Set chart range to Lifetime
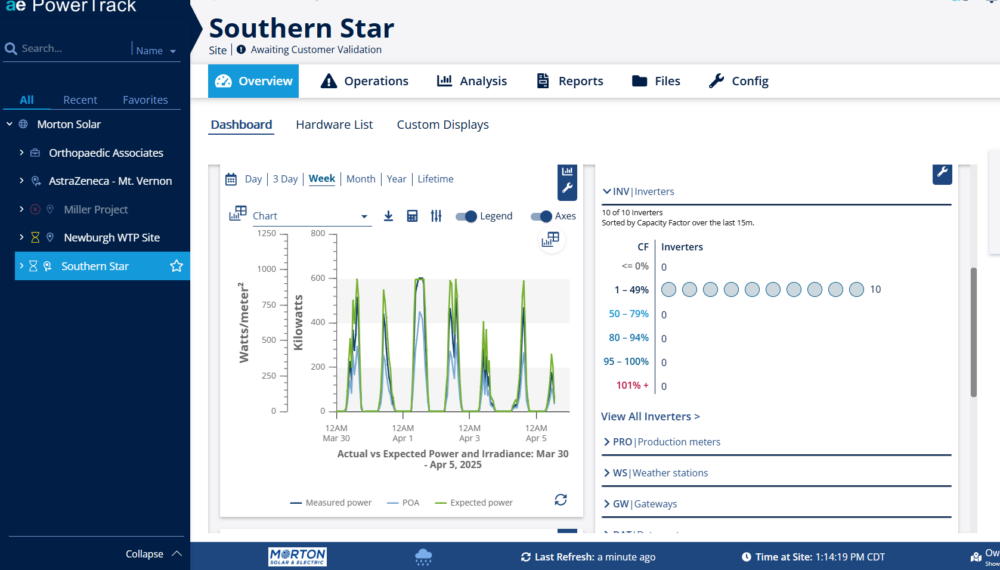The height and width of the screenshot is (570, 1000). coord(436,179)
